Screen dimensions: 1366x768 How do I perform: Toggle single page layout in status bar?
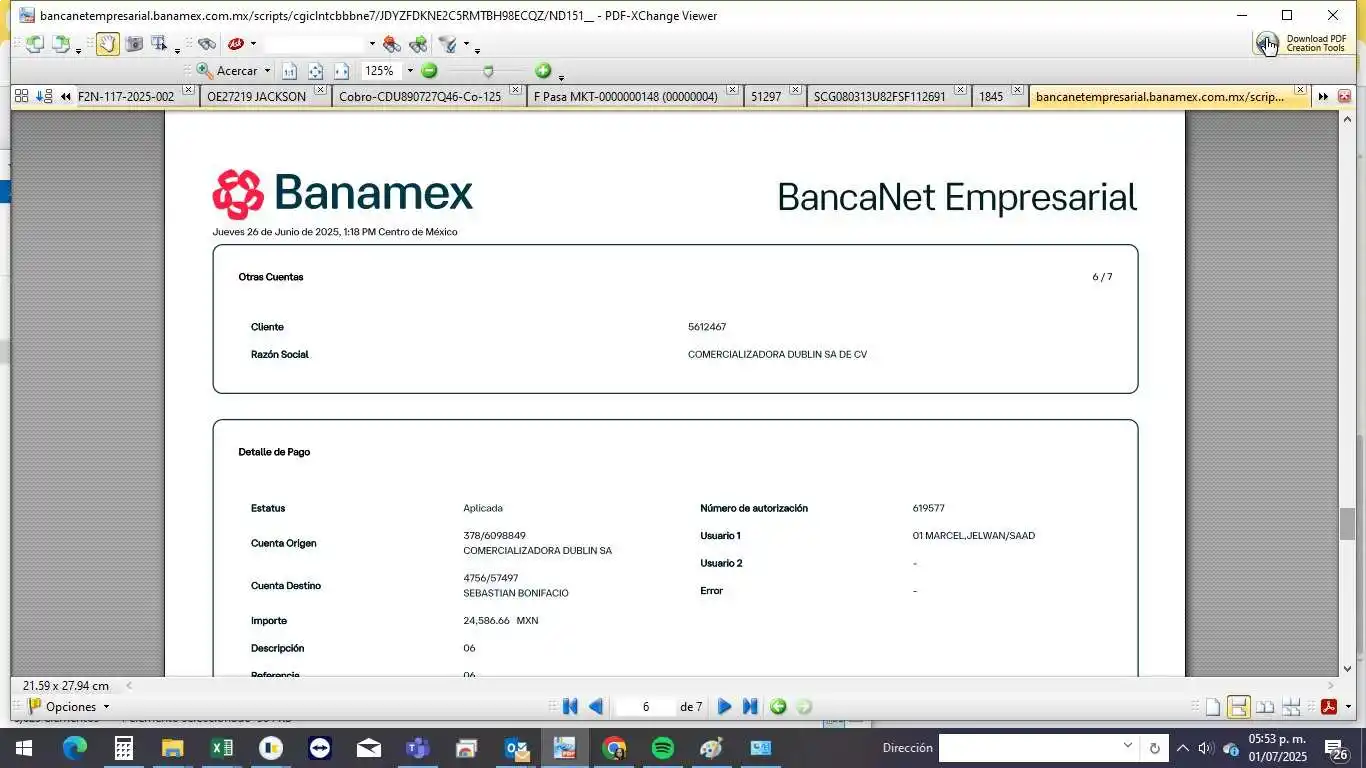(1212, 707)
